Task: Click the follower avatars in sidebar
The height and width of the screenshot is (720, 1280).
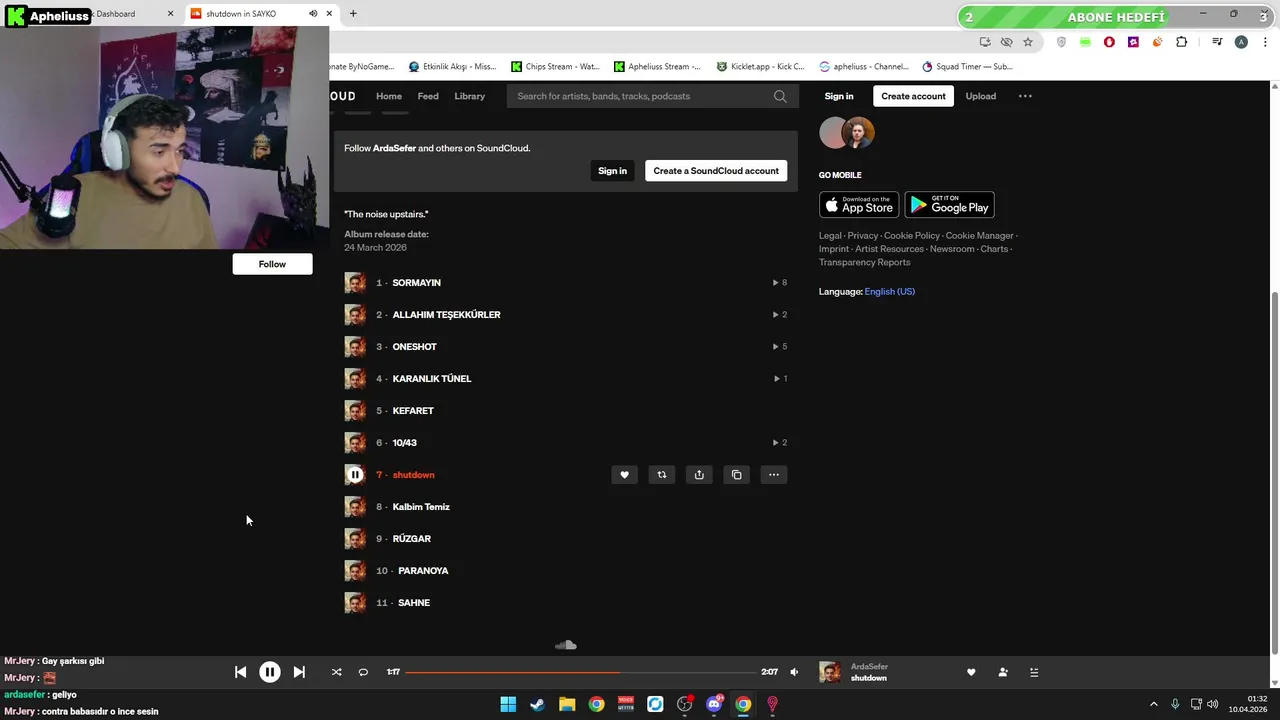Action: coord(847,133)
